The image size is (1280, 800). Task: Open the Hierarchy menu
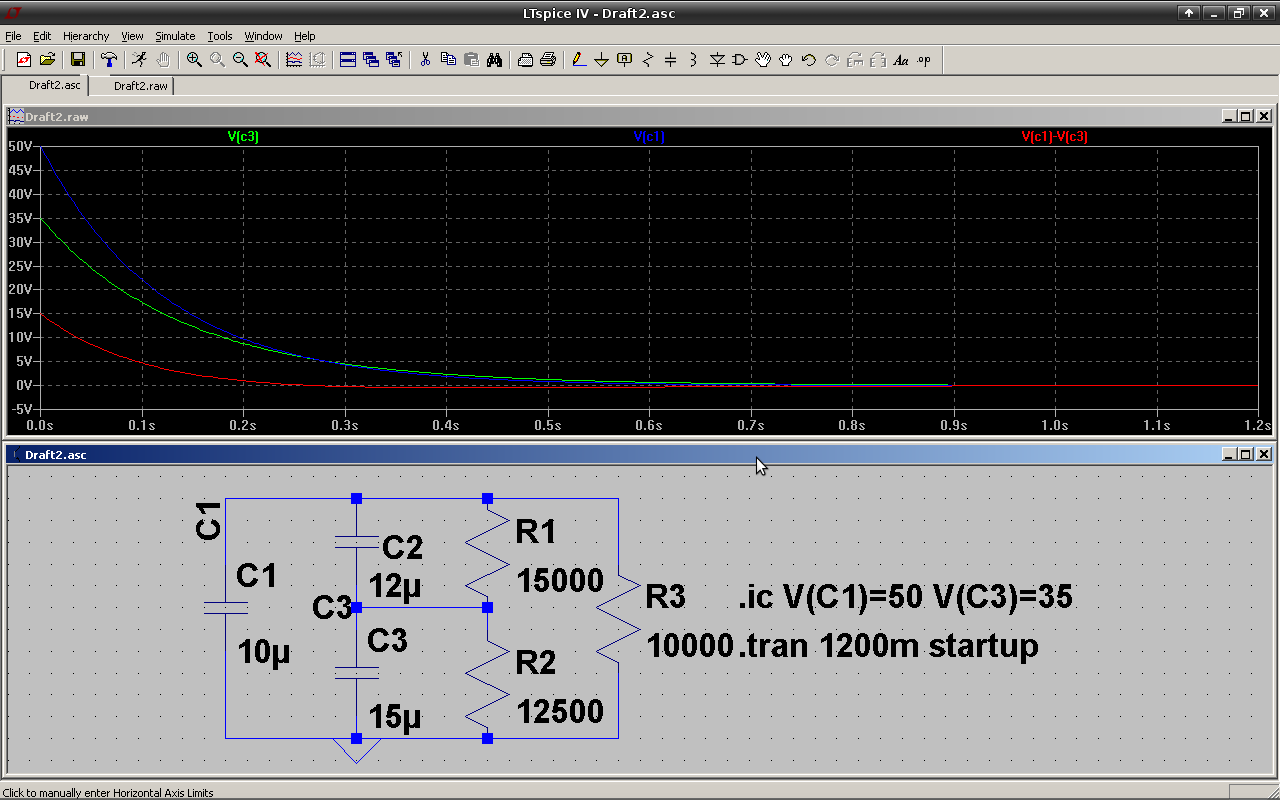(x=86, y=36)
